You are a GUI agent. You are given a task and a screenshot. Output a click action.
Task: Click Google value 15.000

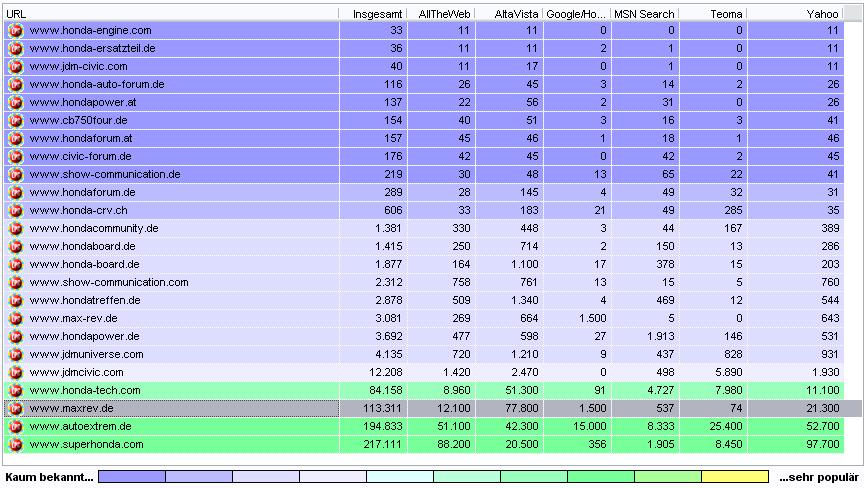(x=589, y=427)
